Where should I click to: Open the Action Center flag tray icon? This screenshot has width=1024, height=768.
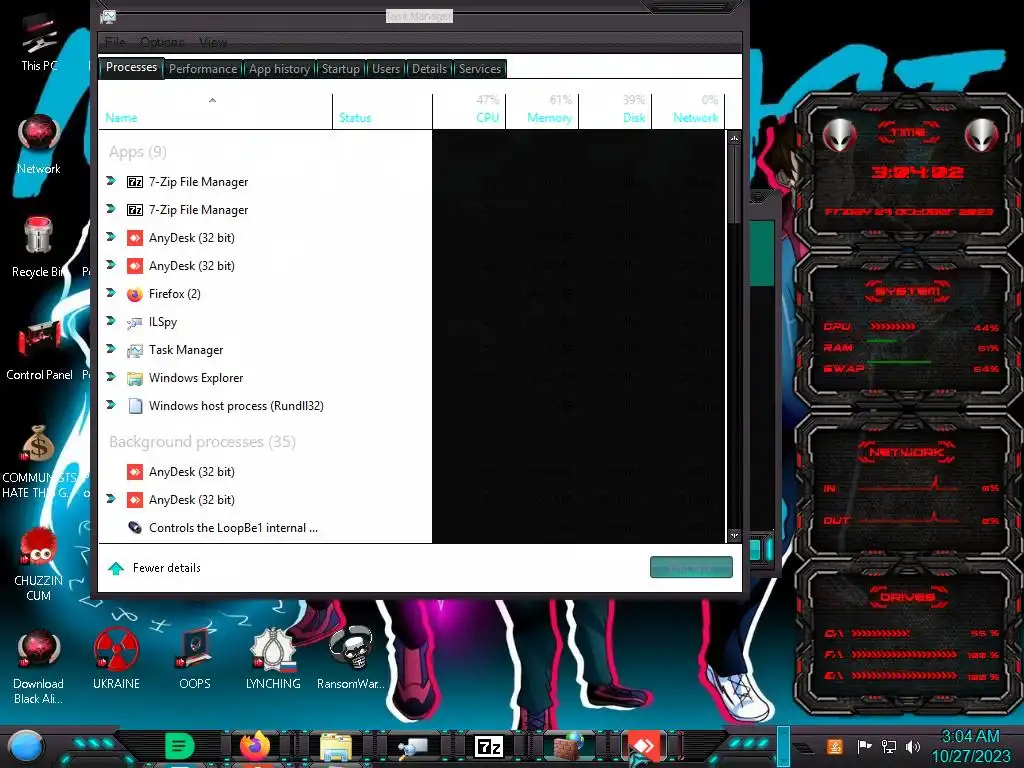pos(864,746)
